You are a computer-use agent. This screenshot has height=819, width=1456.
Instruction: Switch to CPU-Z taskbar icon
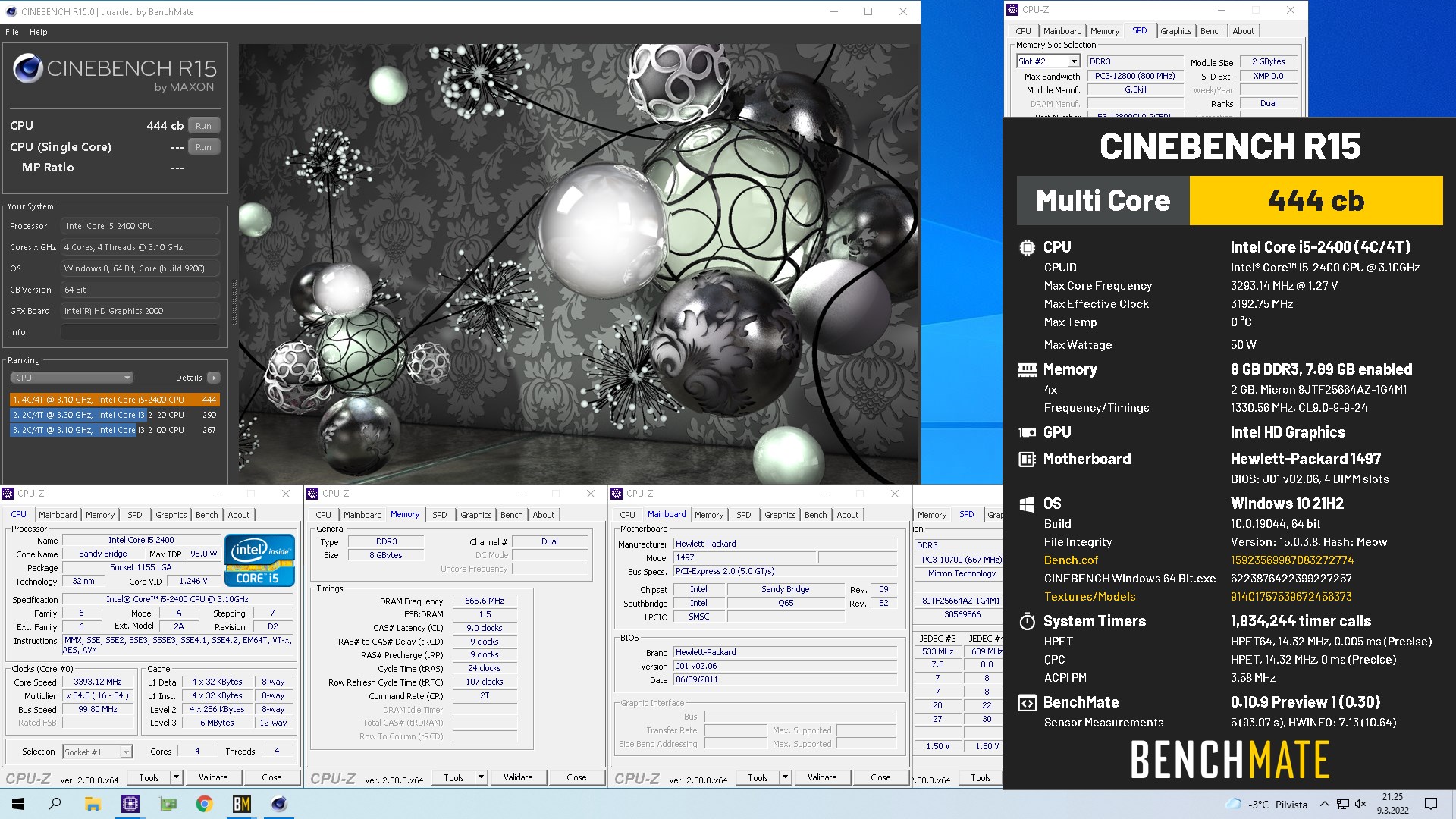click(x=130, y=804)
